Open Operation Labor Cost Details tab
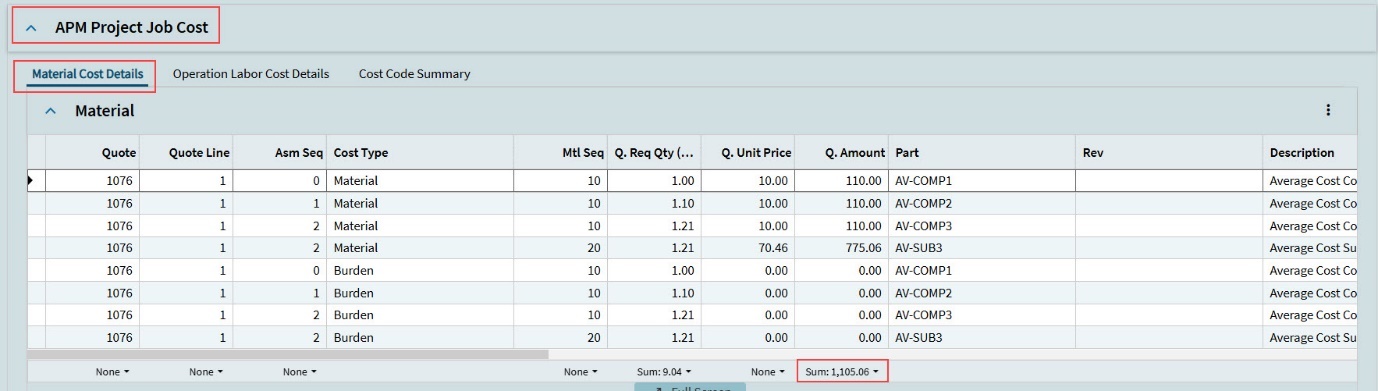1378x391 pixels. tap(251, 74)
